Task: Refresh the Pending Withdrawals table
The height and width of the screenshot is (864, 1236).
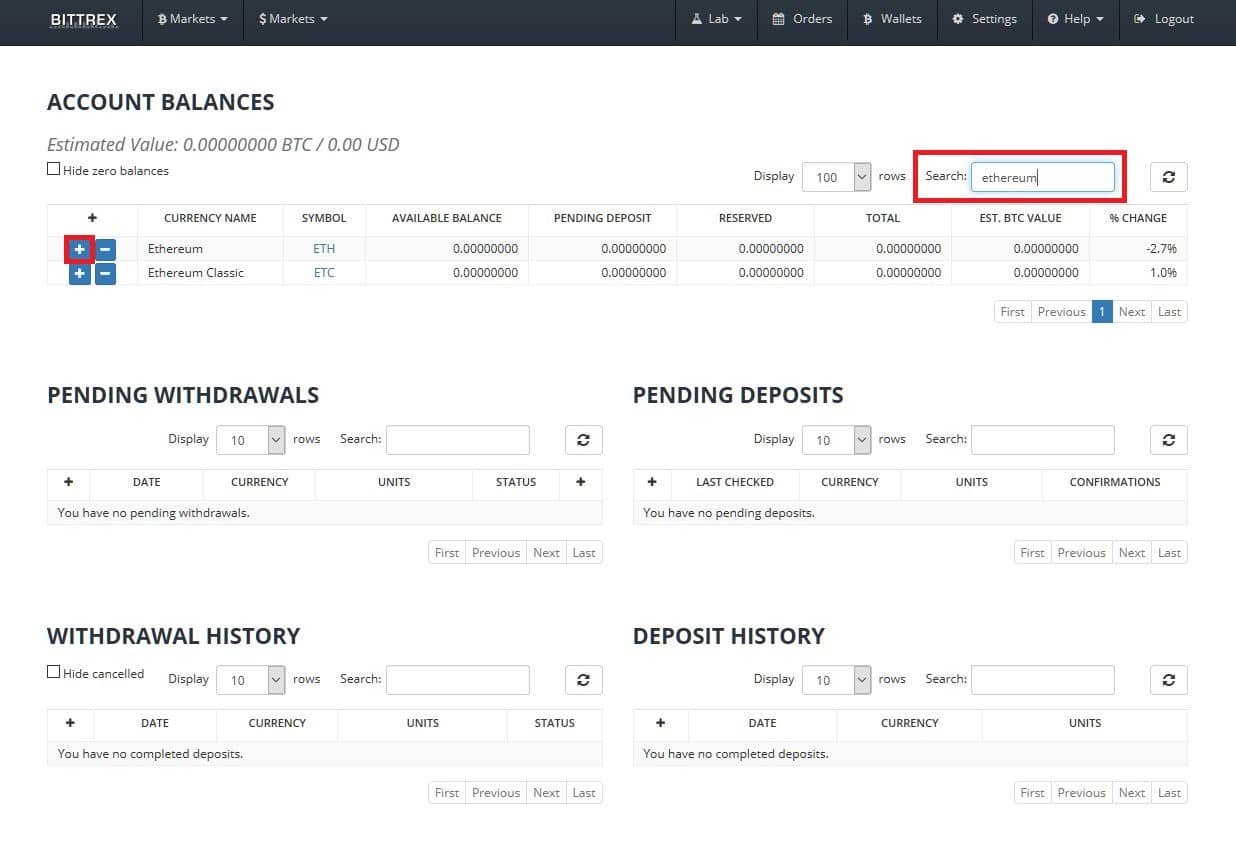Action: coord(583,439)
